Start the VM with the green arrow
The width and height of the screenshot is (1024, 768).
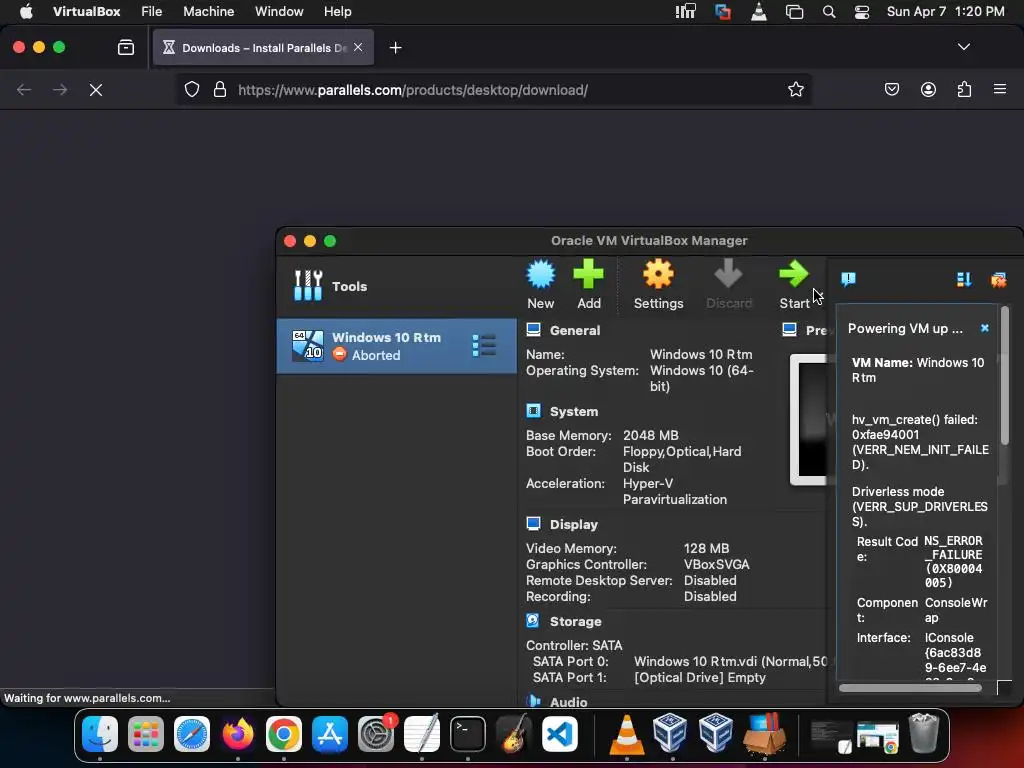[x=794, y=284]
